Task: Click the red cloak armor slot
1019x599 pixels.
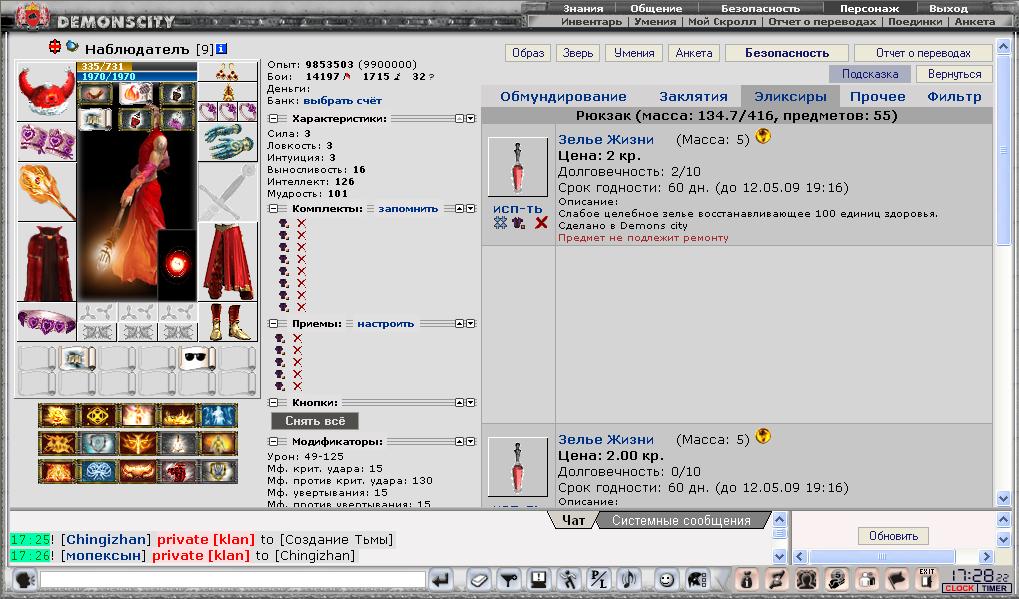Action: (46, 262)
